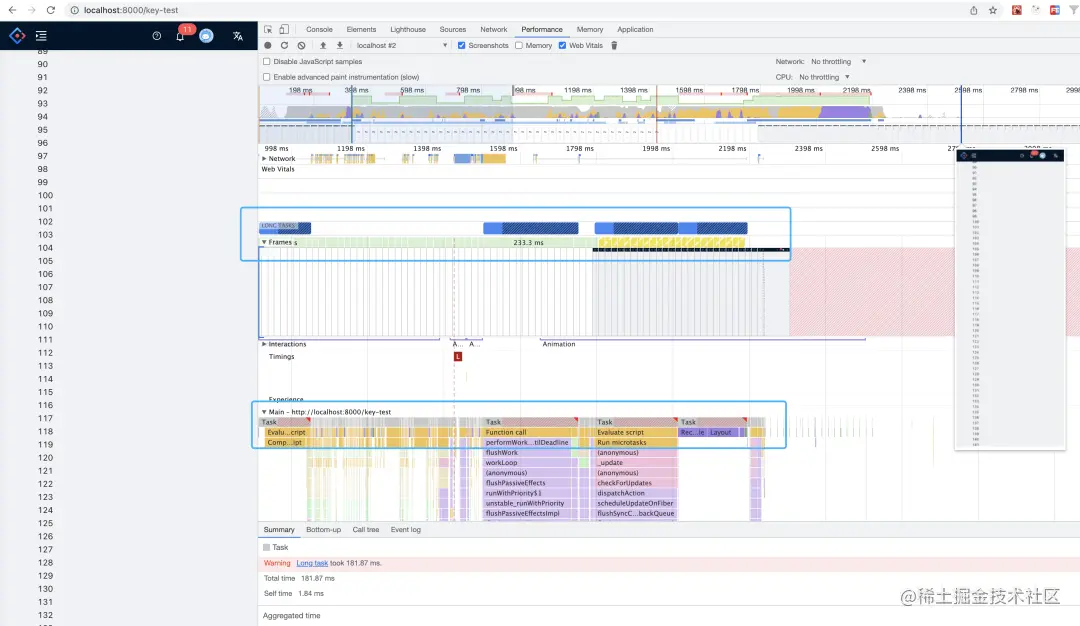Click the Long task warning link
The height and width of the screenshot is (626, 1080).
(x=312, y=563)
